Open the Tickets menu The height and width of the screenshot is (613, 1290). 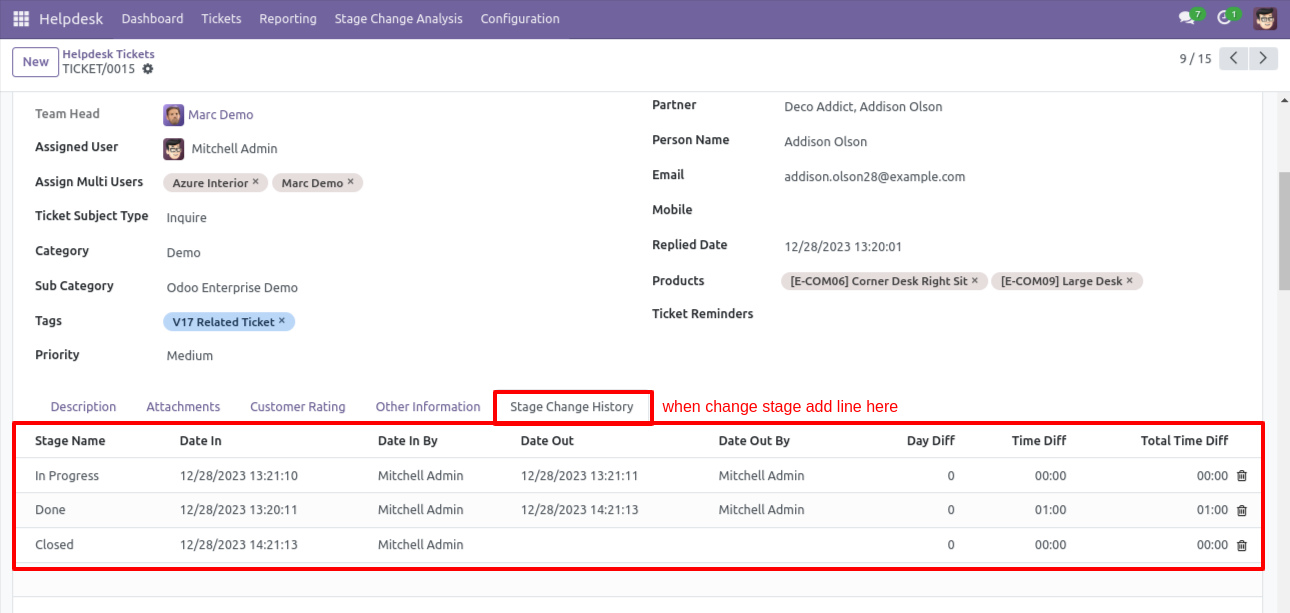(221, 19)
